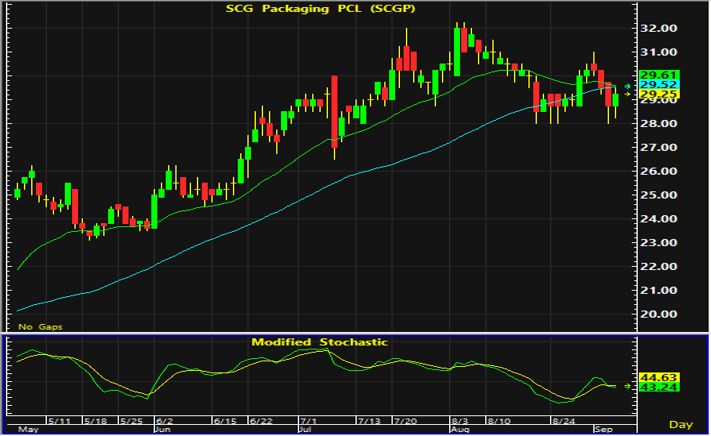Viewport: 711px width, 436px height.
Task: Click the 6/22 date marker
Action: pyautogui.click(x=261, y=421)
